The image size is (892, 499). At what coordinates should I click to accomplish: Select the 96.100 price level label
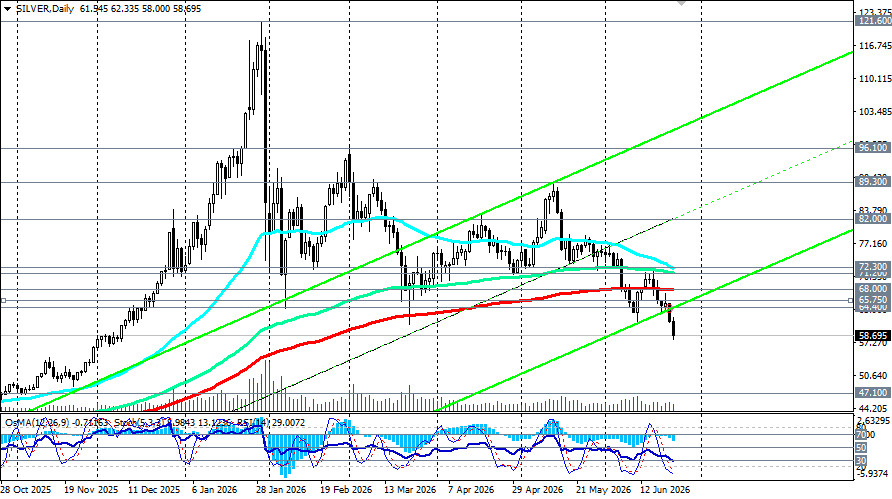point(872,147)
